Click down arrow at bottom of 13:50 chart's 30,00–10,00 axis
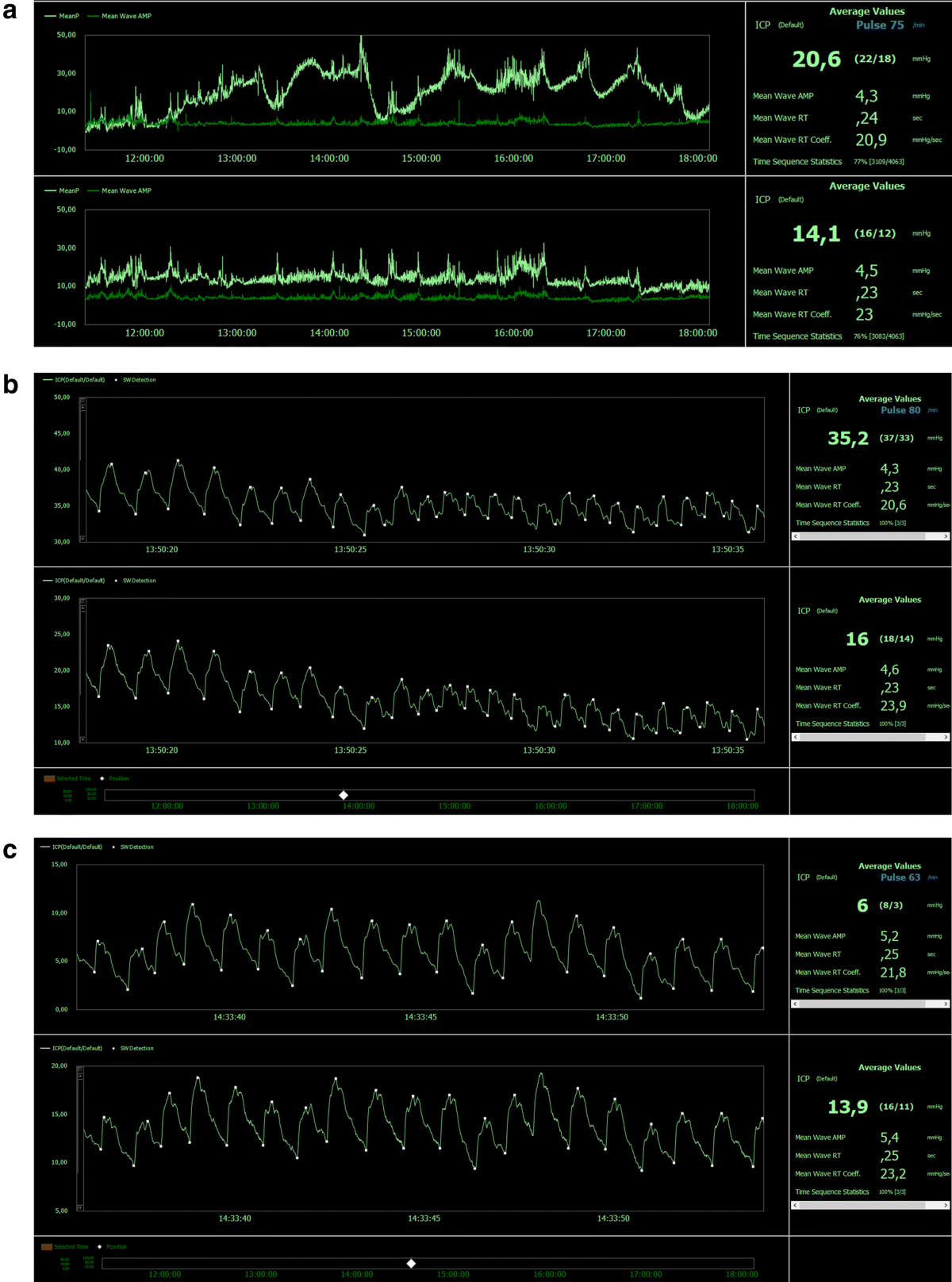The width and height of the screenshot is (952, 1282). click(83, 739)
